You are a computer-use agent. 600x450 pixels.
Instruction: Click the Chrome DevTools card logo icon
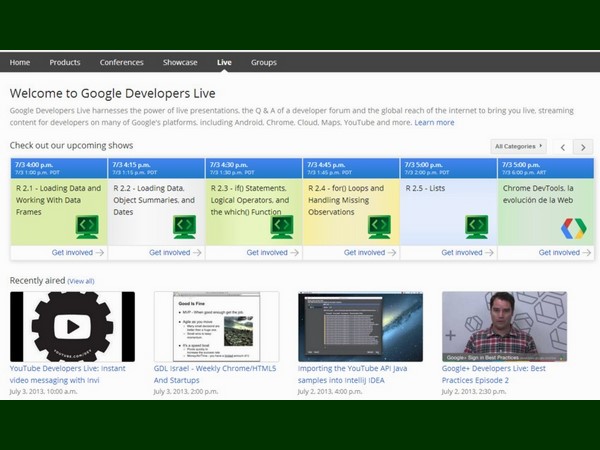[x=574, y=228]
